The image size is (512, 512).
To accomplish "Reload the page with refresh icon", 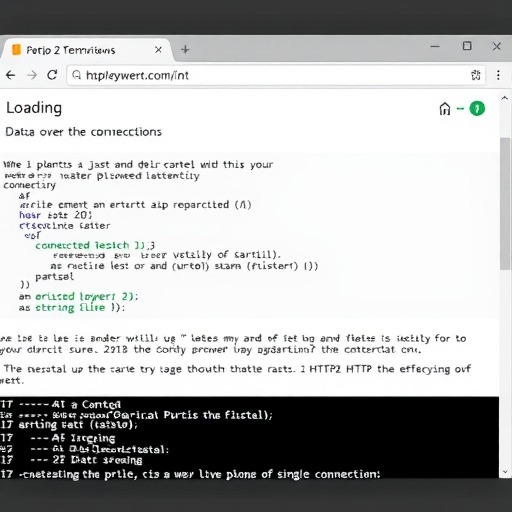I will click(52, 75).
